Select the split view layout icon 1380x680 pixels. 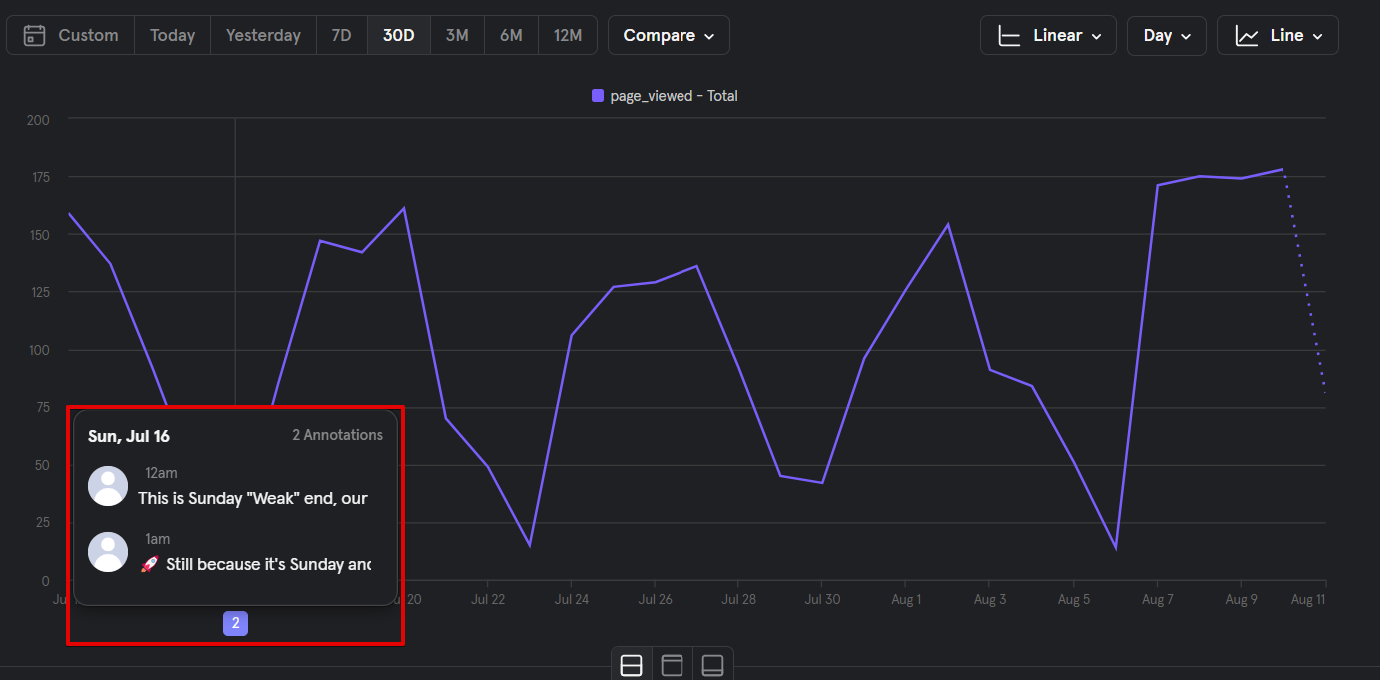[x=631, y=665]
